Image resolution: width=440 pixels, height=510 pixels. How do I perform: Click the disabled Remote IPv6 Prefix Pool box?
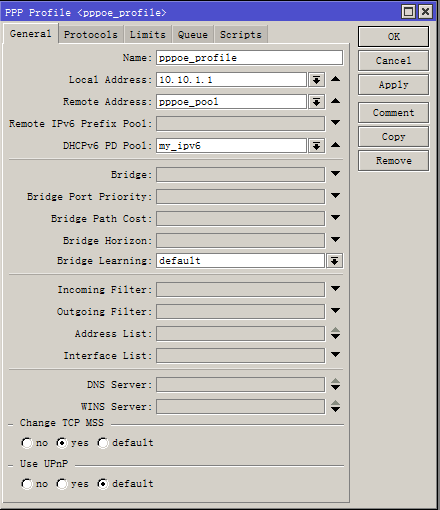(x=240, y=124)
